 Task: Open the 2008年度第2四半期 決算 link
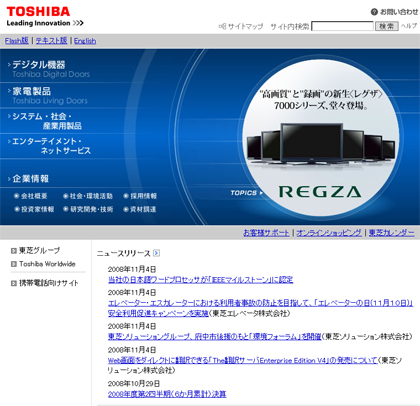167,394
